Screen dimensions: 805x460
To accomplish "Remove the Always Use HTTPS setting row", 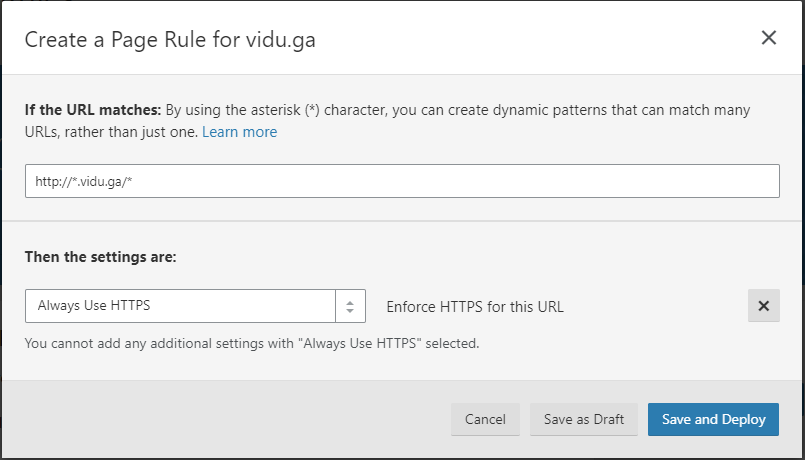I will (763, 306).
